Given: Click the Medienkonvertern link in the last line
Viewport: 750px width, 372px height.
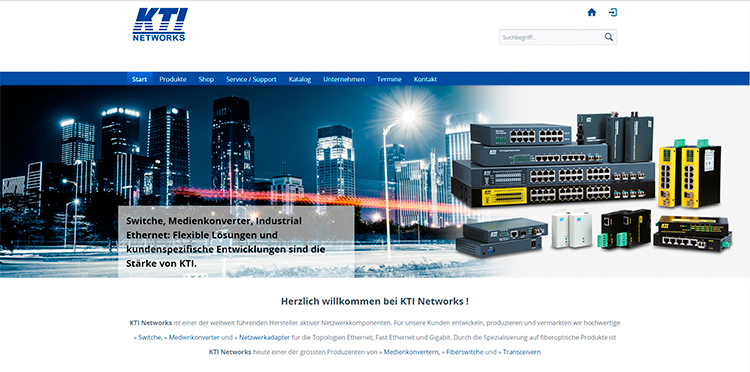Looking at the screenshot, I should [412, 352].
